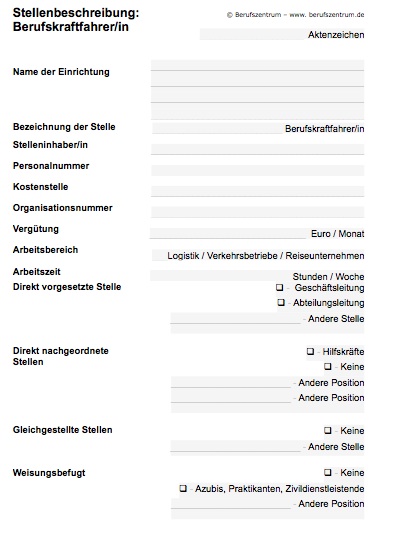Open the www.berufszentrum.de link

coord(327,15)
